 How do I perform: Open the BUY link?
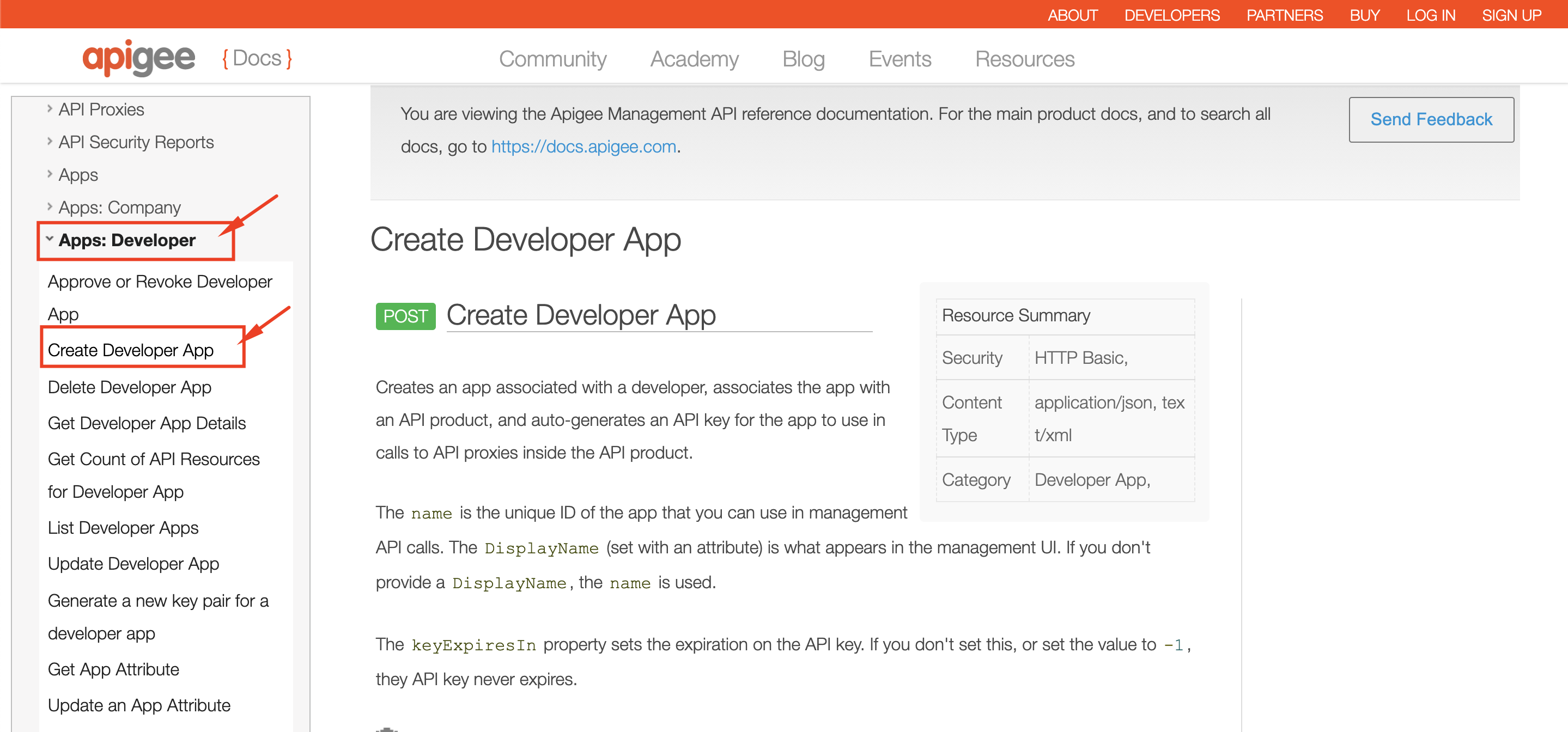pyautogui.click(x=1364, y=15)
